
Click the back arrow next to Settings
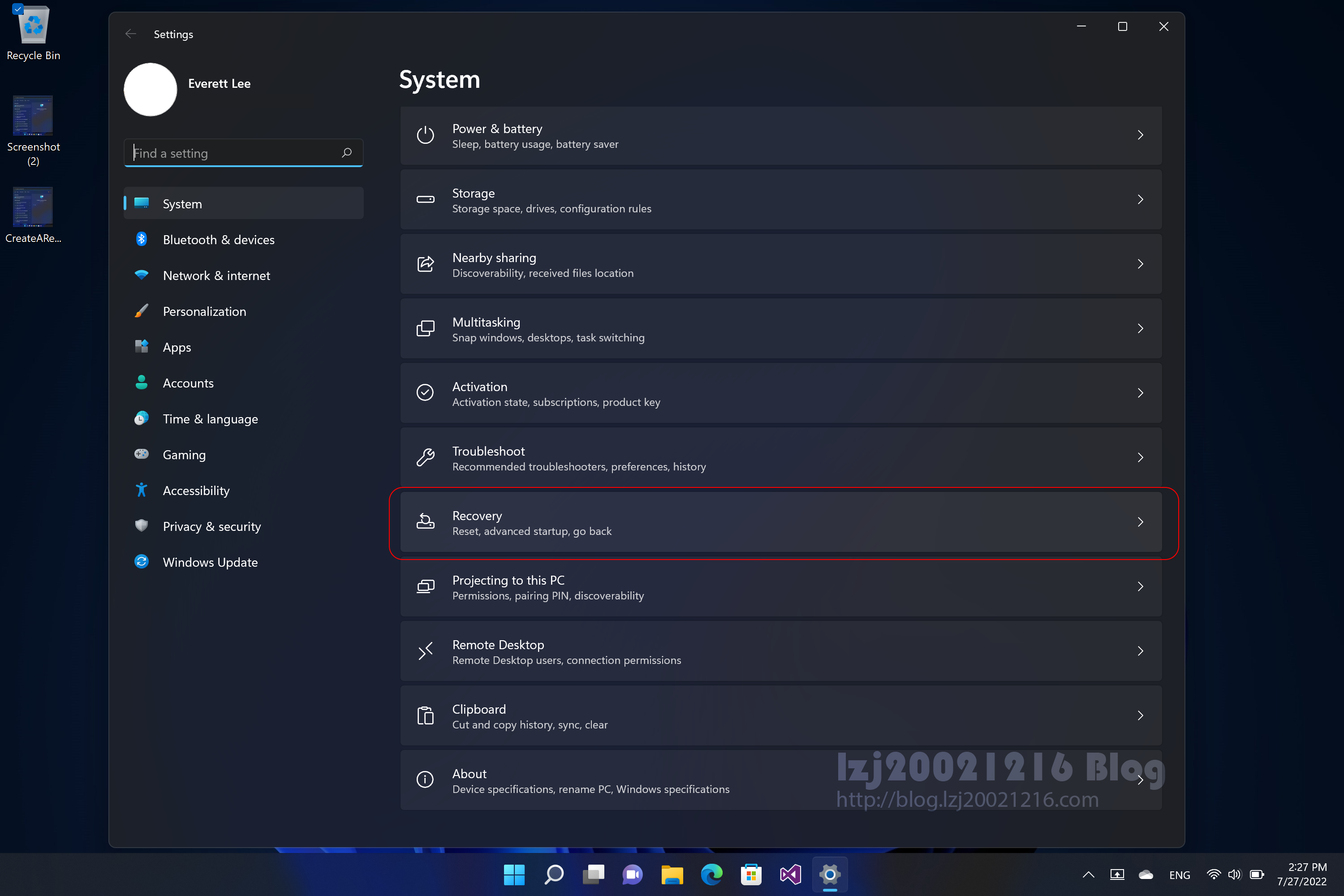131,34
